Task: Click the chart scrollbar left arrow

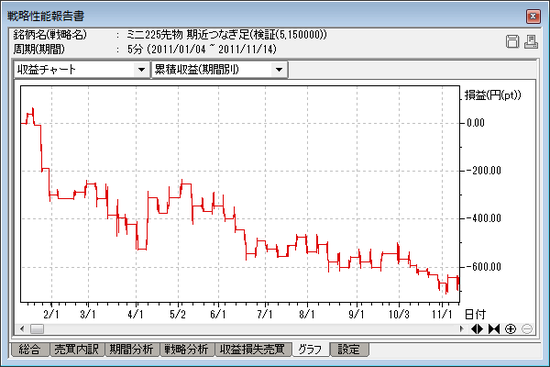Action: point(22,329)
